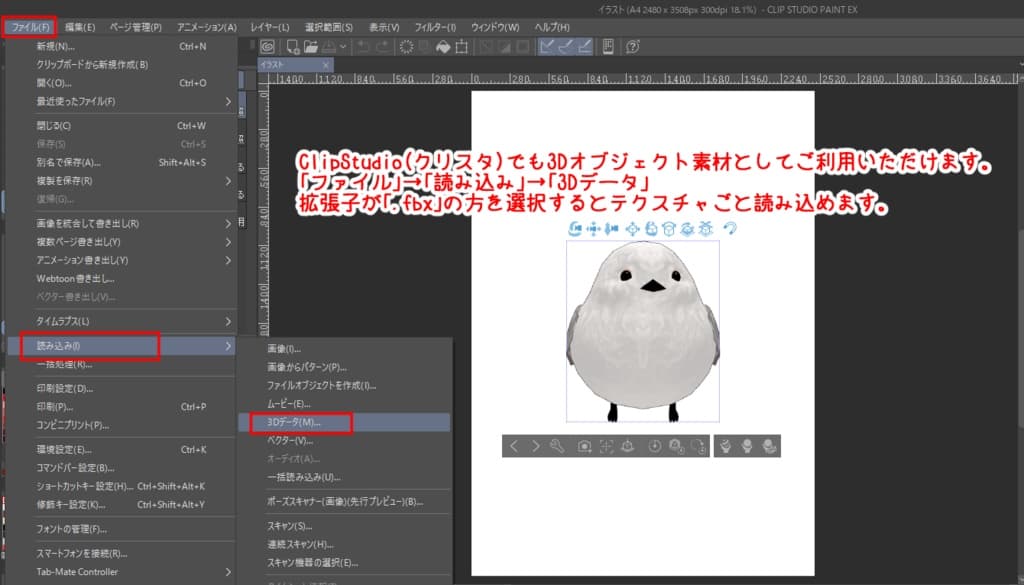The image size is (1024, 585).
Task: Select the open file icon in the command bar
Action: 310,46
